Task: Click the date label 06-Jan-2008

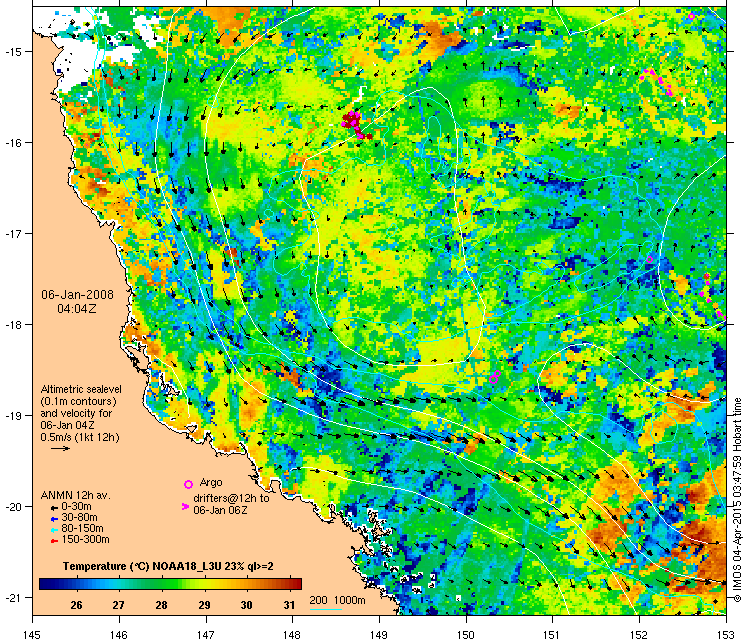Action: pos(77,295)
